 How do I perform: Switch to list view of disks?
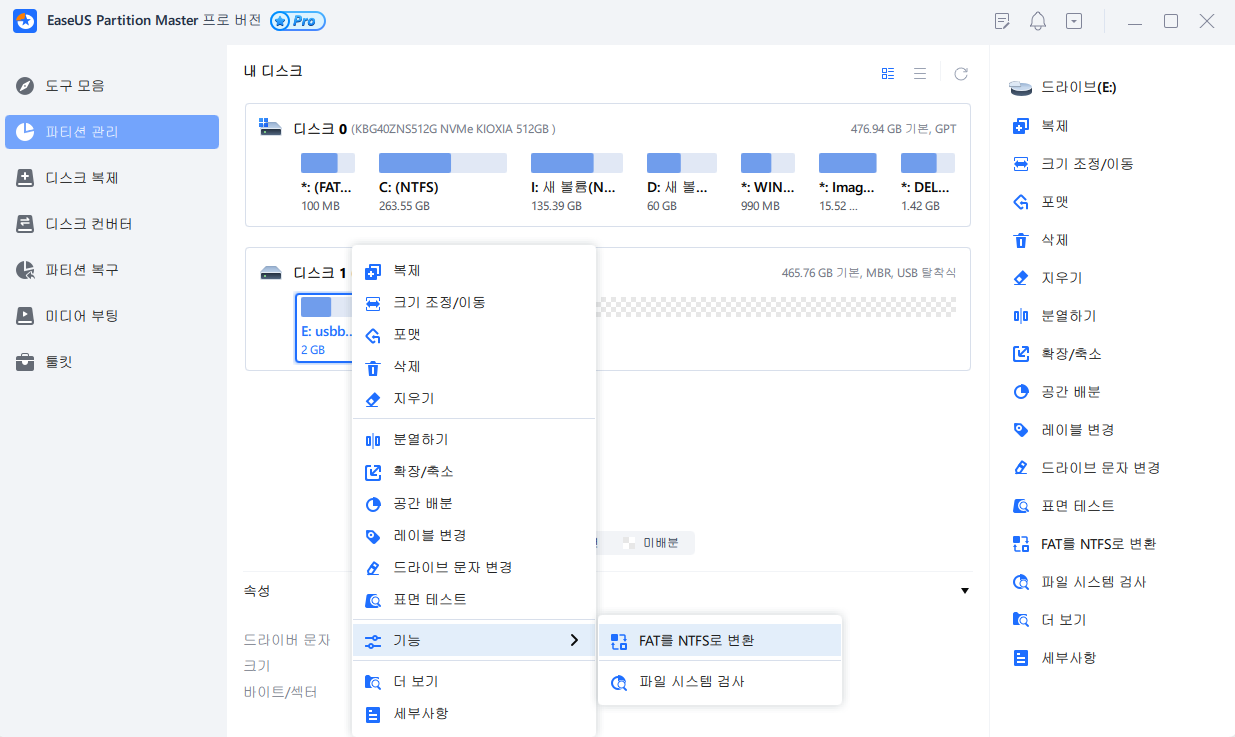pos(918,72)
